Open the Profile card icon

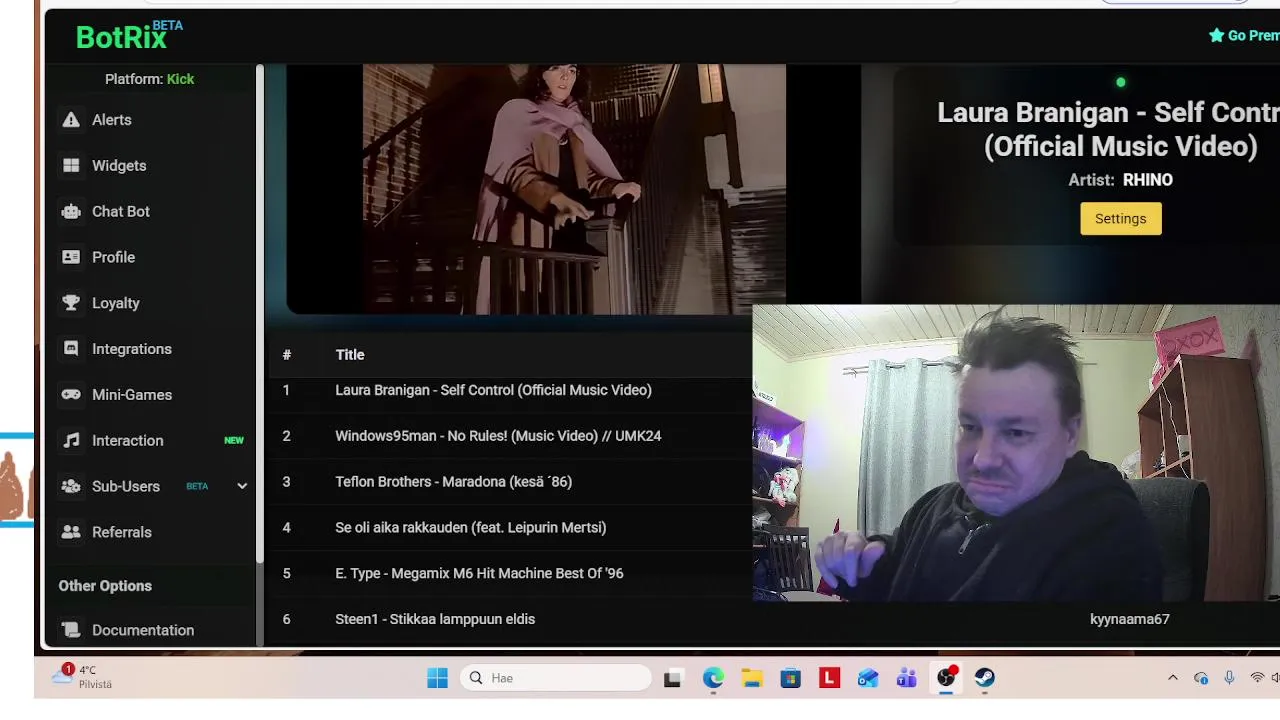71,257
